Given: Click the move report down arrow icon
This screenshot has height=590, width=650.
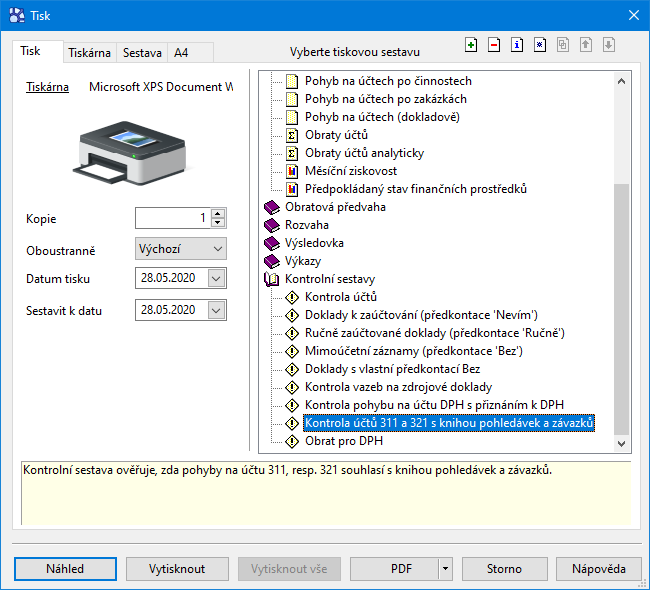Looking at the screenshot, I should (609, 45).
